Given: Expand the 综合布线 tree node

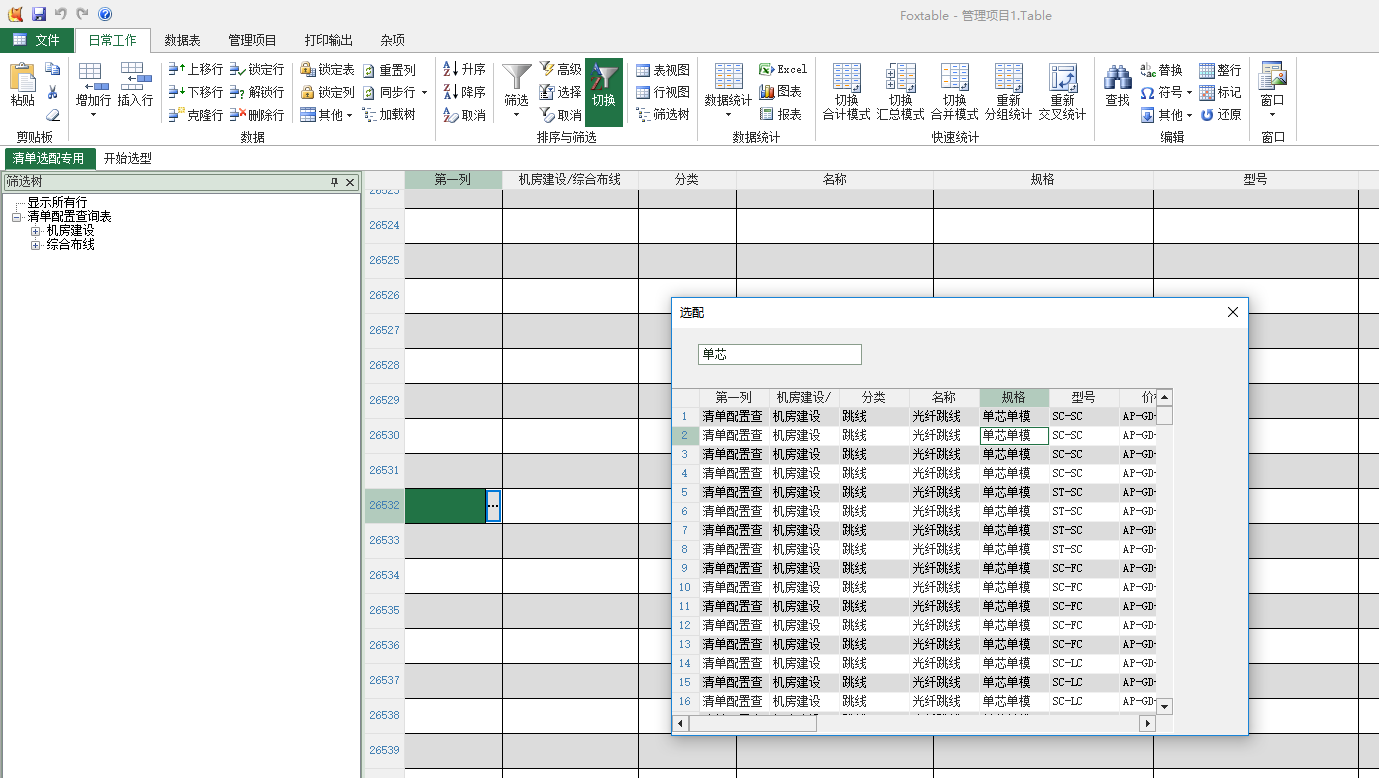Looking at the screenshot, I should coord(36,245).
